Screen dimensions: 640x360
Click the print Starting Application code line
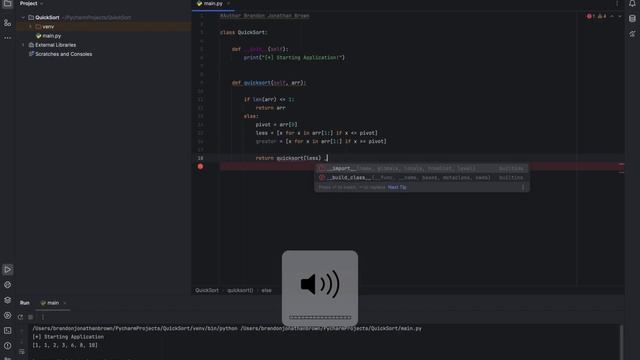point(294,58)
